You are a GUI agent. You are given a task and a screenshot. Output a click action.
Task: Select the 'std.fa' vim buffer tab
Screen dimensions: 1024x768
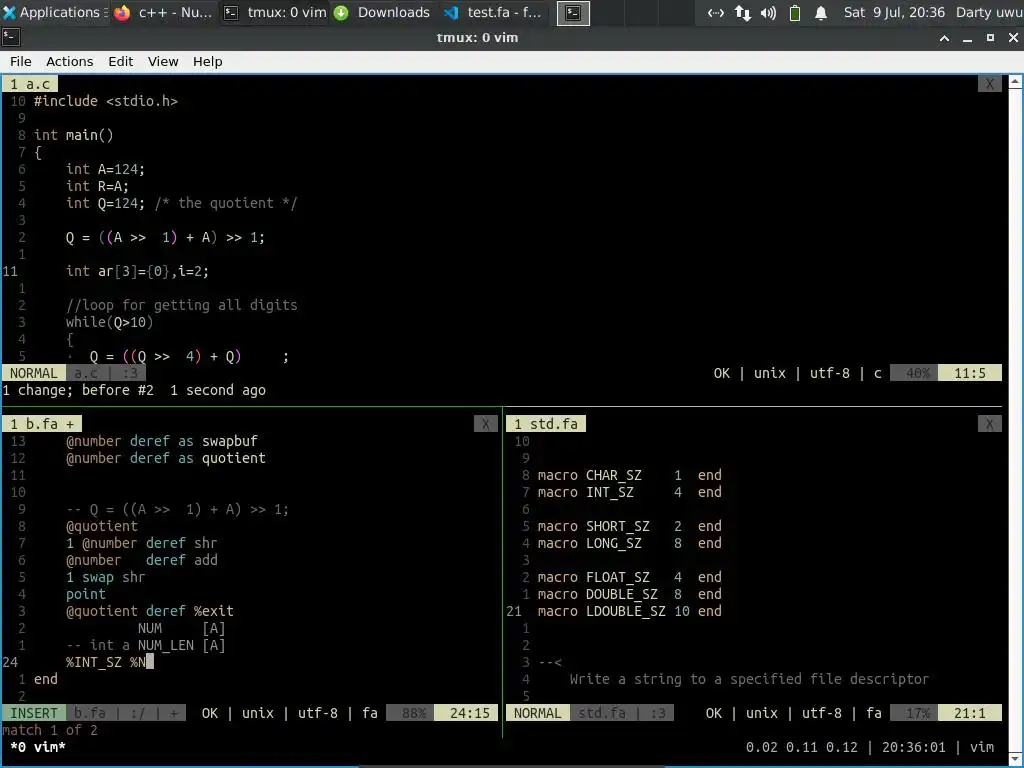tap(546, 424)
